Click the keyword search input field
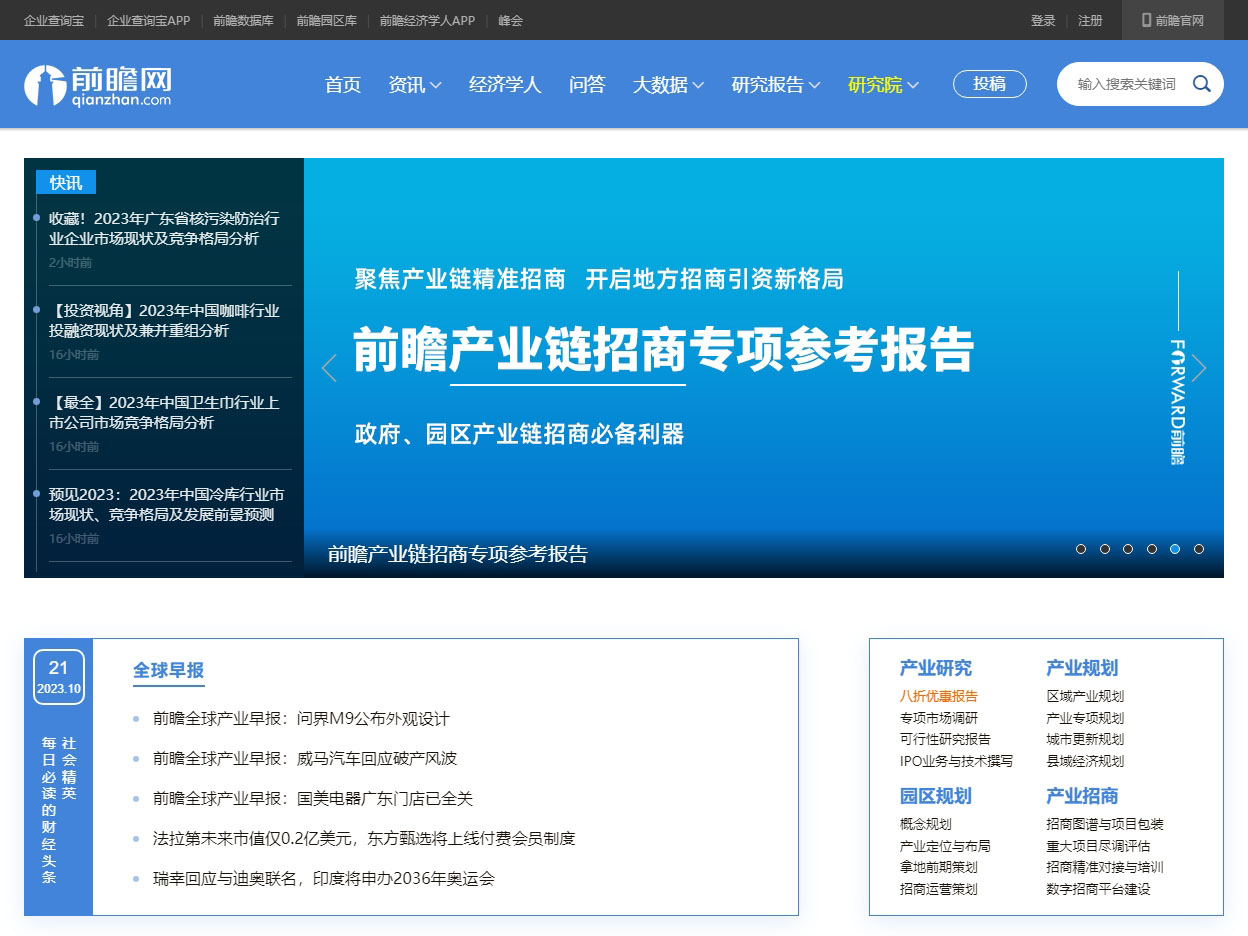 1126,84
